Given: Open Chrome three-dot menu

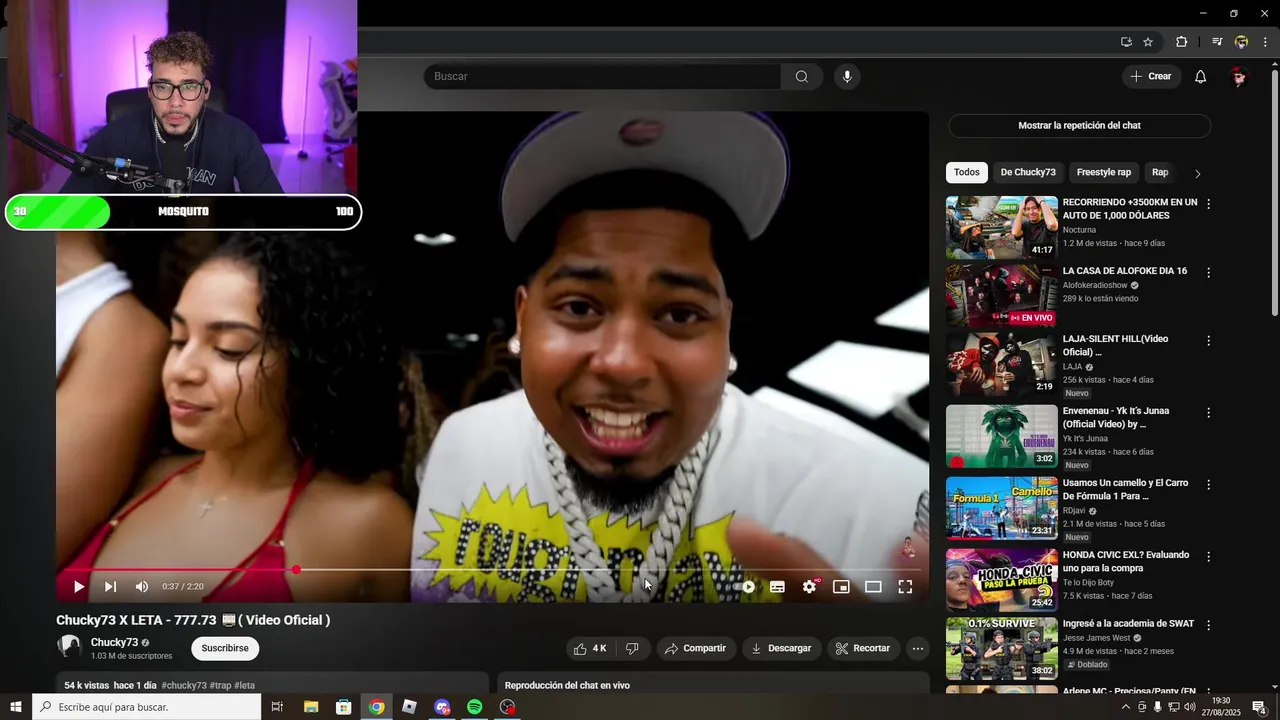Looking at the screenshot, I should 1265,42.
